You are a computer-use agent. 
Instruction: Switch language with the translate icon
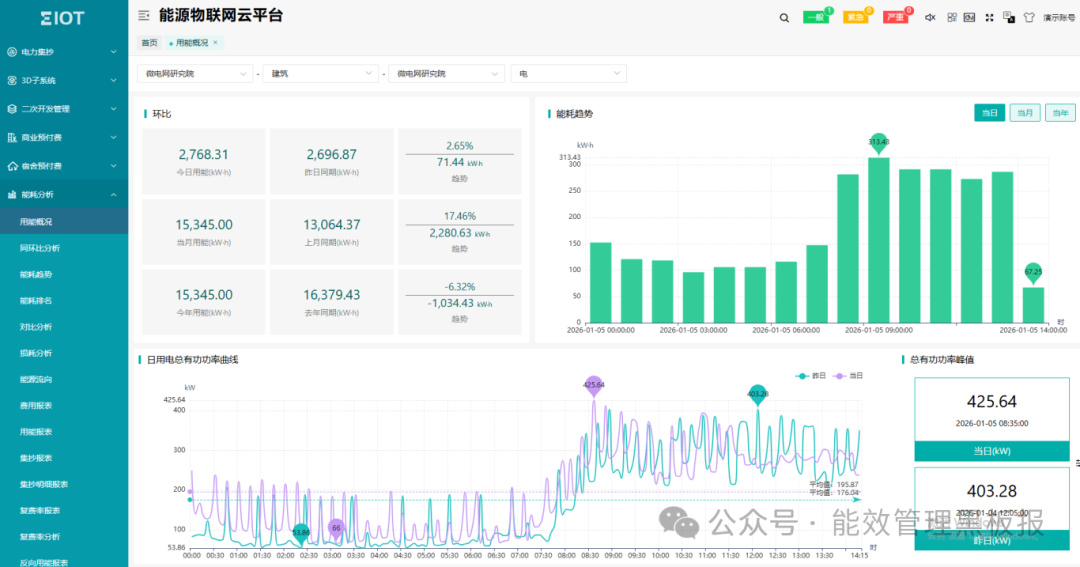(1009, 17)
